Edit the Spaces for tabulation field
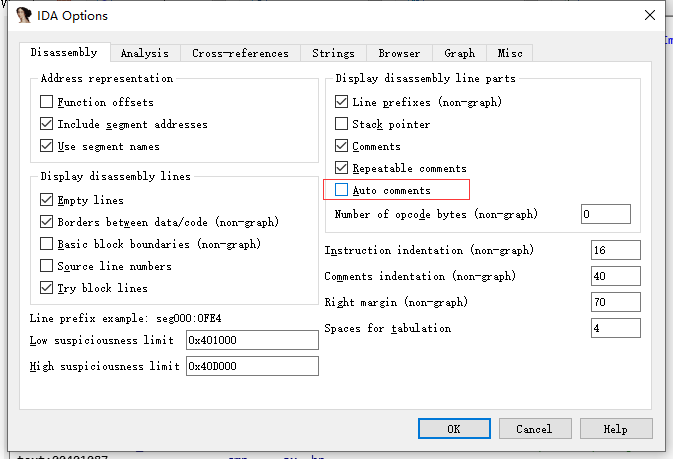 (x=615, y=328)
